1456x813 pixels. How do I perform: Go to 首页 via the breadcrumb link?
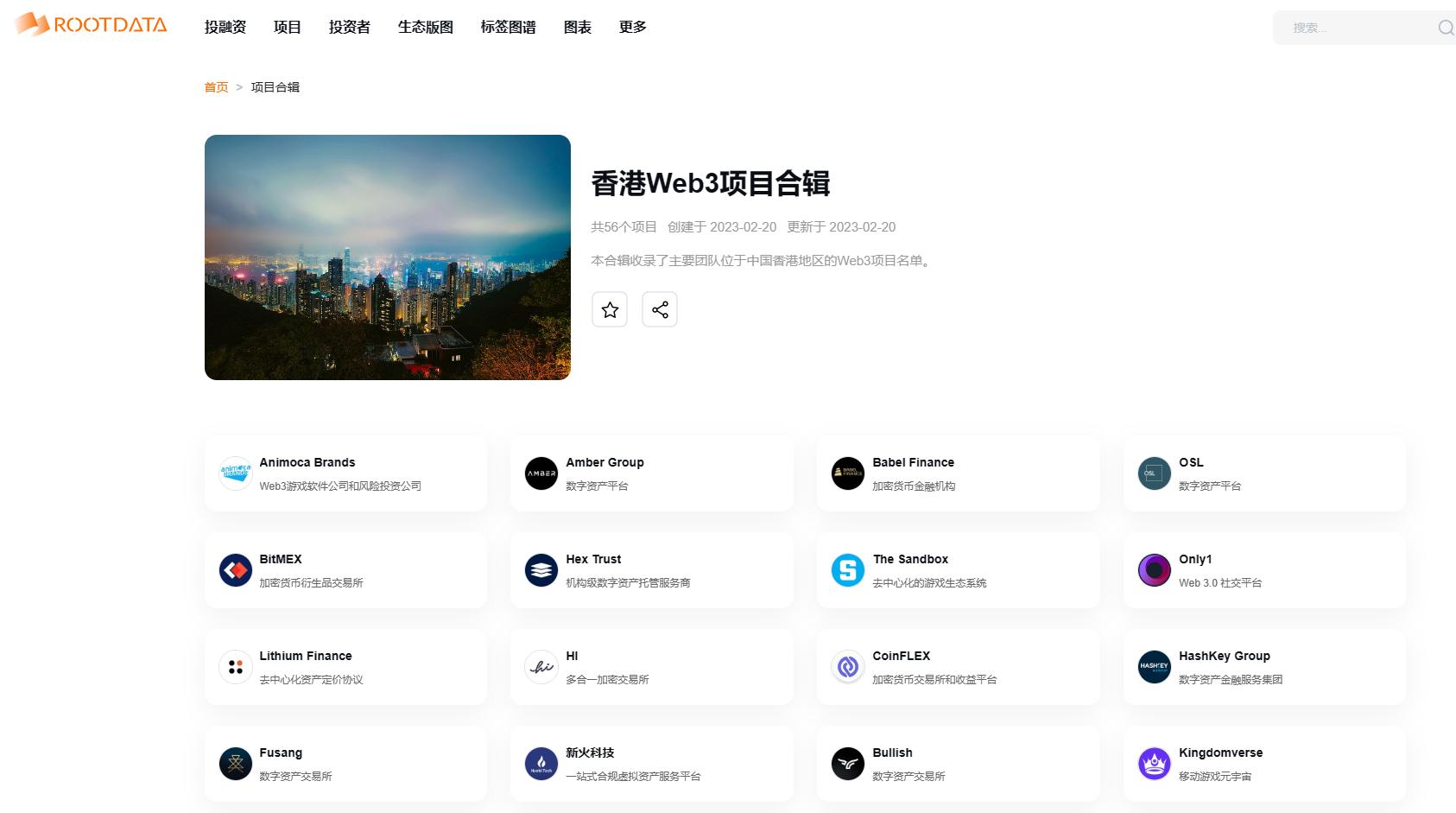click(215, 87)
